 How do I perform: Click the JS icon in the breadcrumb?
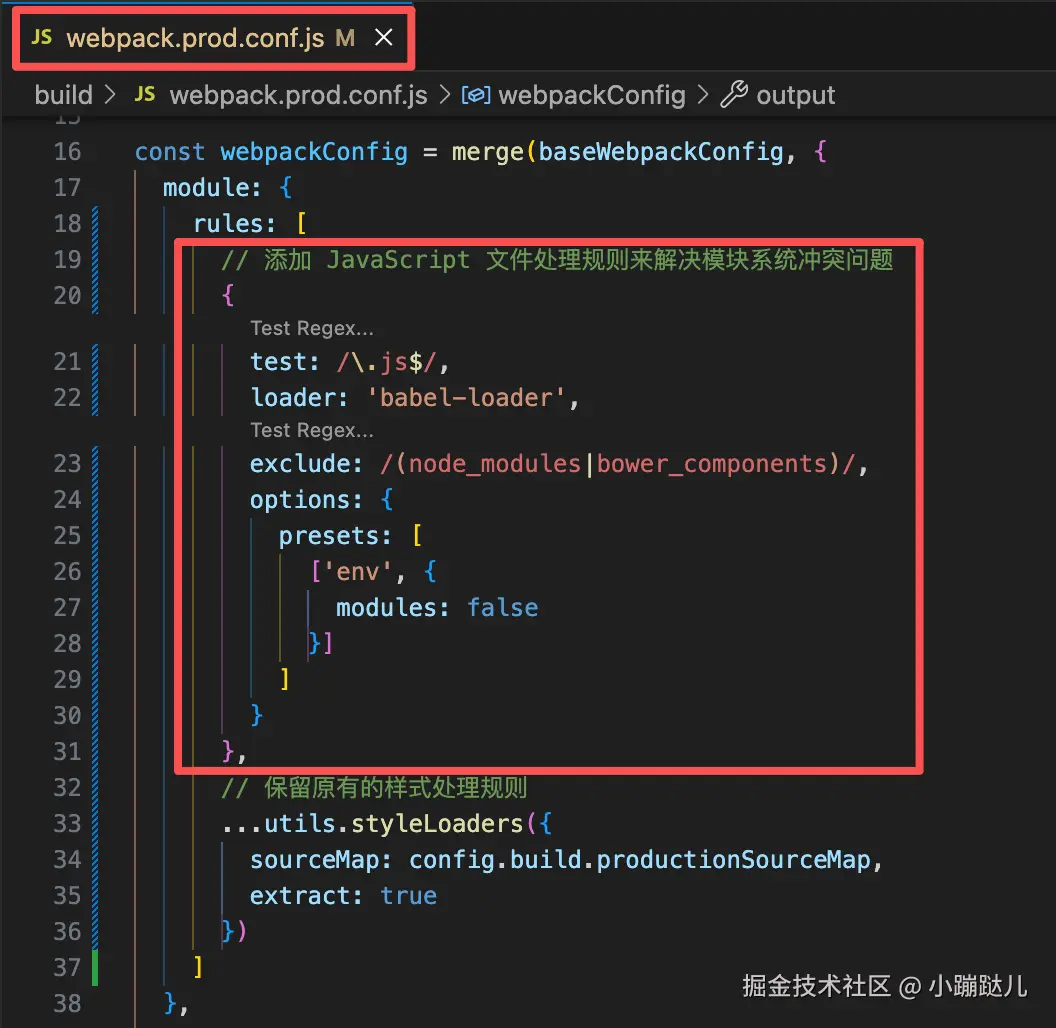(145, 94)
